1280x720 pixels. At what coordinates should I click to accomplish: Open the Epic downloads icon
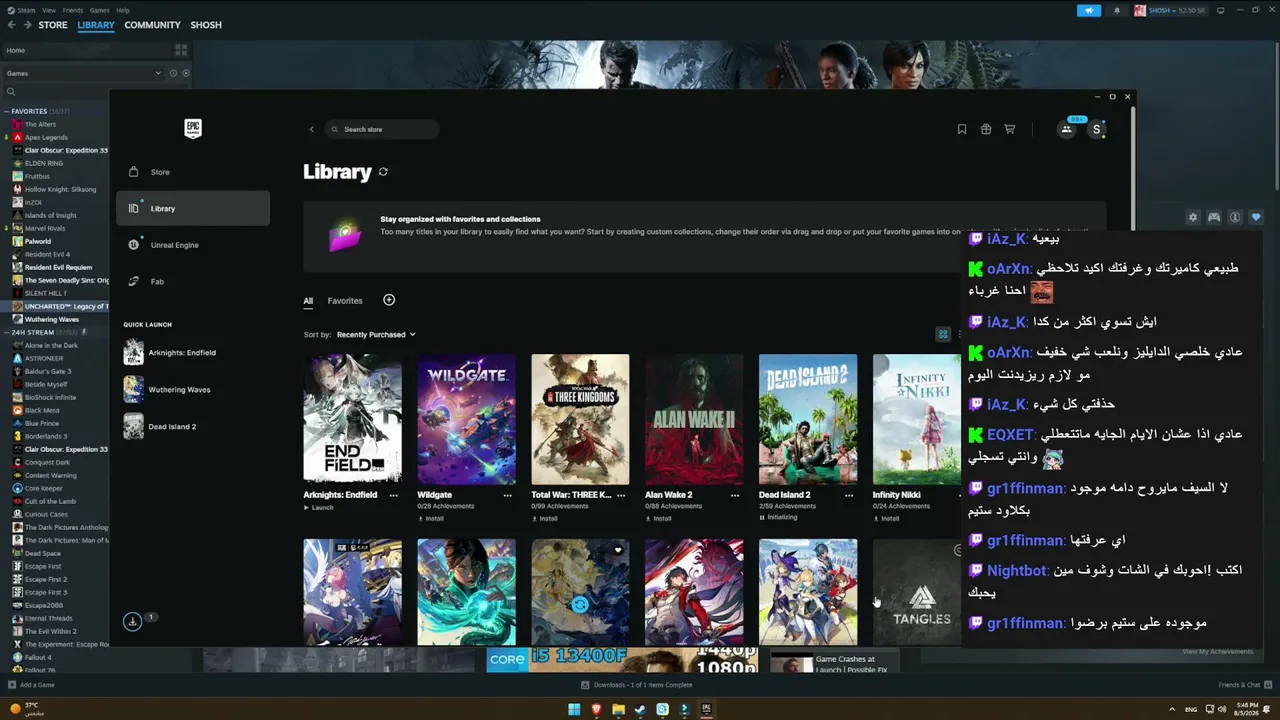pos(132,621)
